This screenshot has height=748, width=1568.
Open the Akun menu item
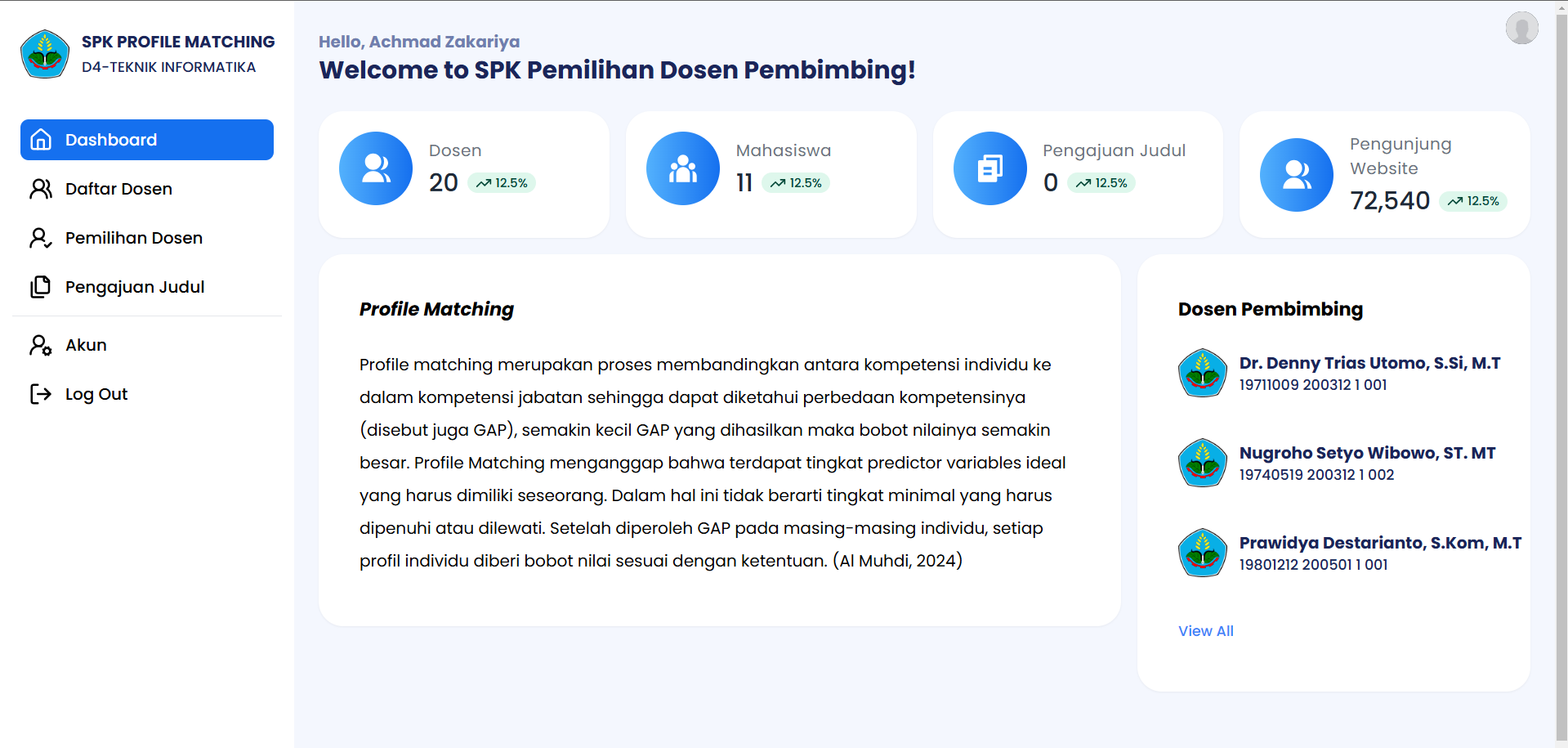[147, 345]
